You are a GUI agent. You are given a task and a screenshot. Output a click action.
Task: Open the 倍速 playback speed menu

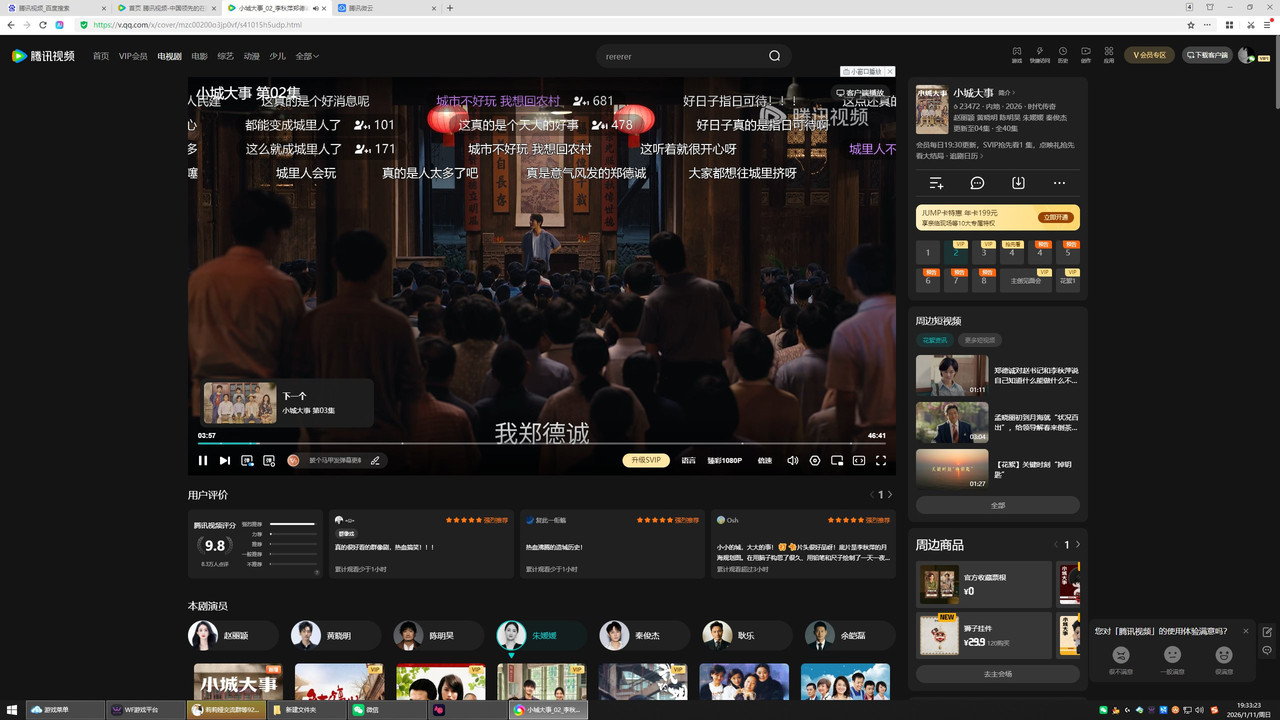tap(765, 460)
